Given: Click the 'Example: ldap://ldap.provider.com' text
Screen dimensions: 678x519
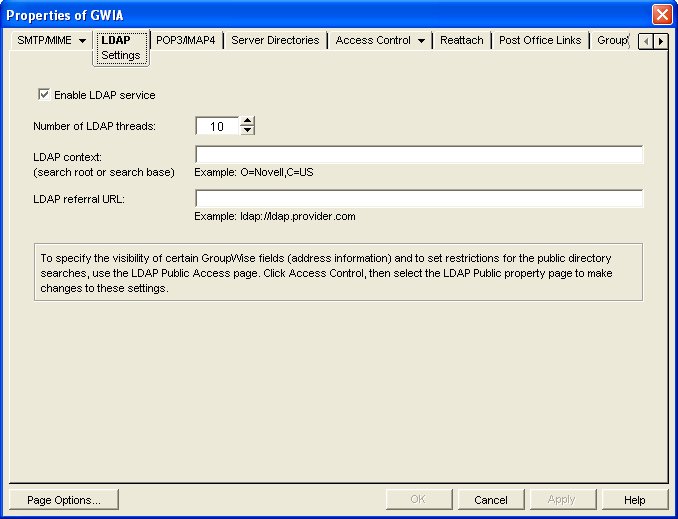Looking at the screenshot, I should [275, 216].
